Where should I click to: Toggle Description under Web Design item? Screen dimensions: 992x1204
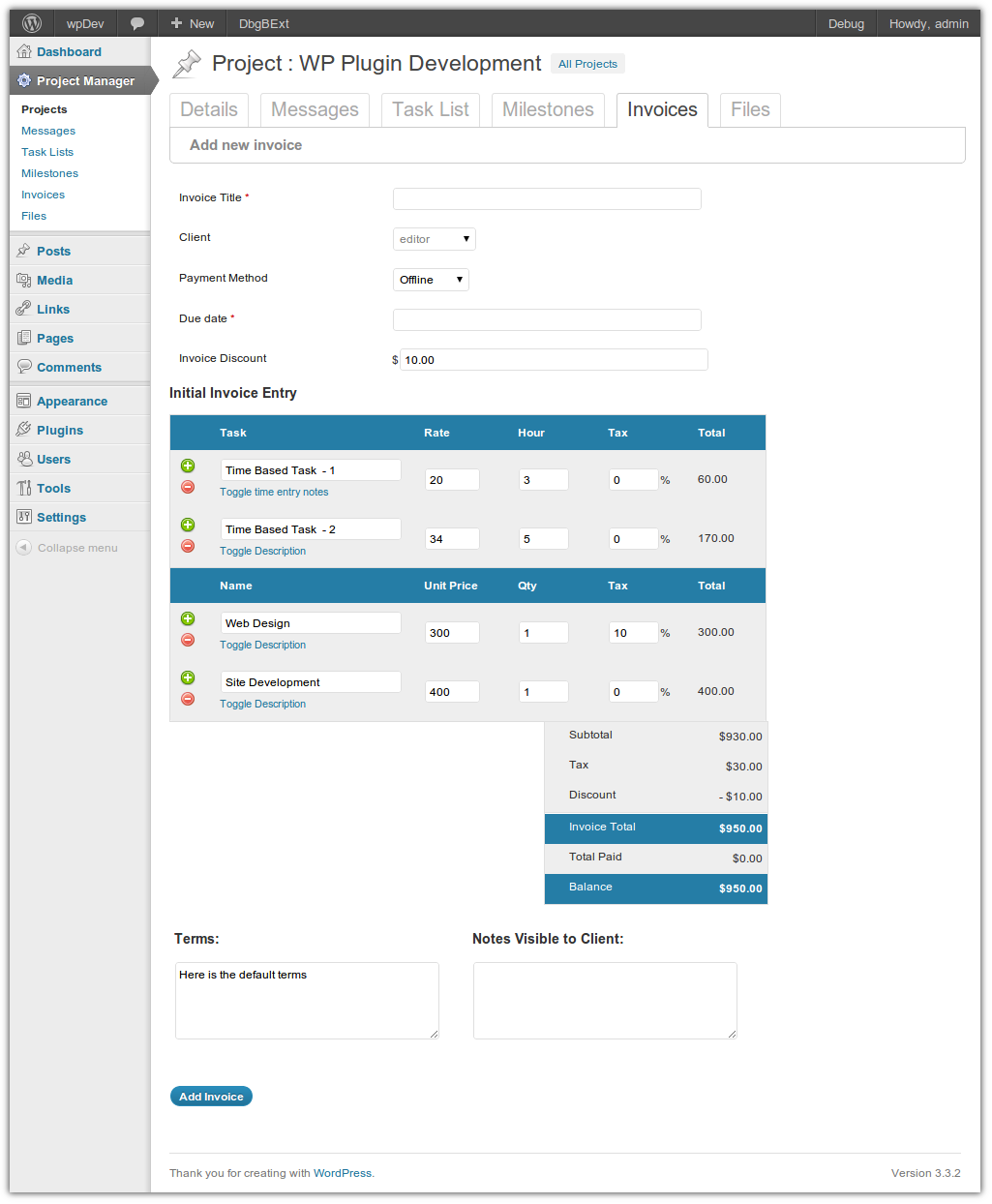(262, 645)
